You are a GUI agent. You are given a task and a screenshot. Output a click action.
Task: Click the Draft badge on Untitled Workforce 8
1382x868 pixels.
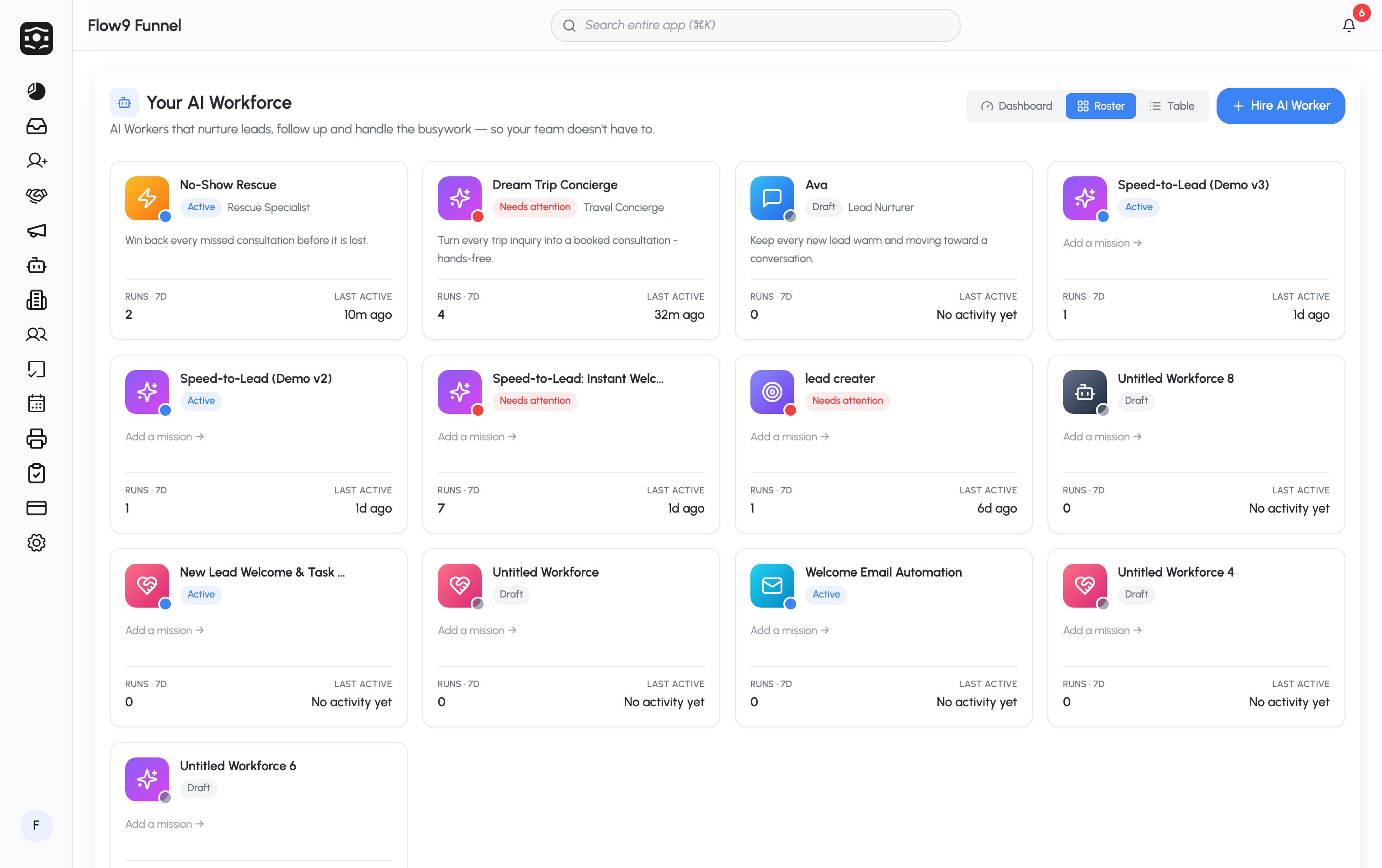point(1137,401)
